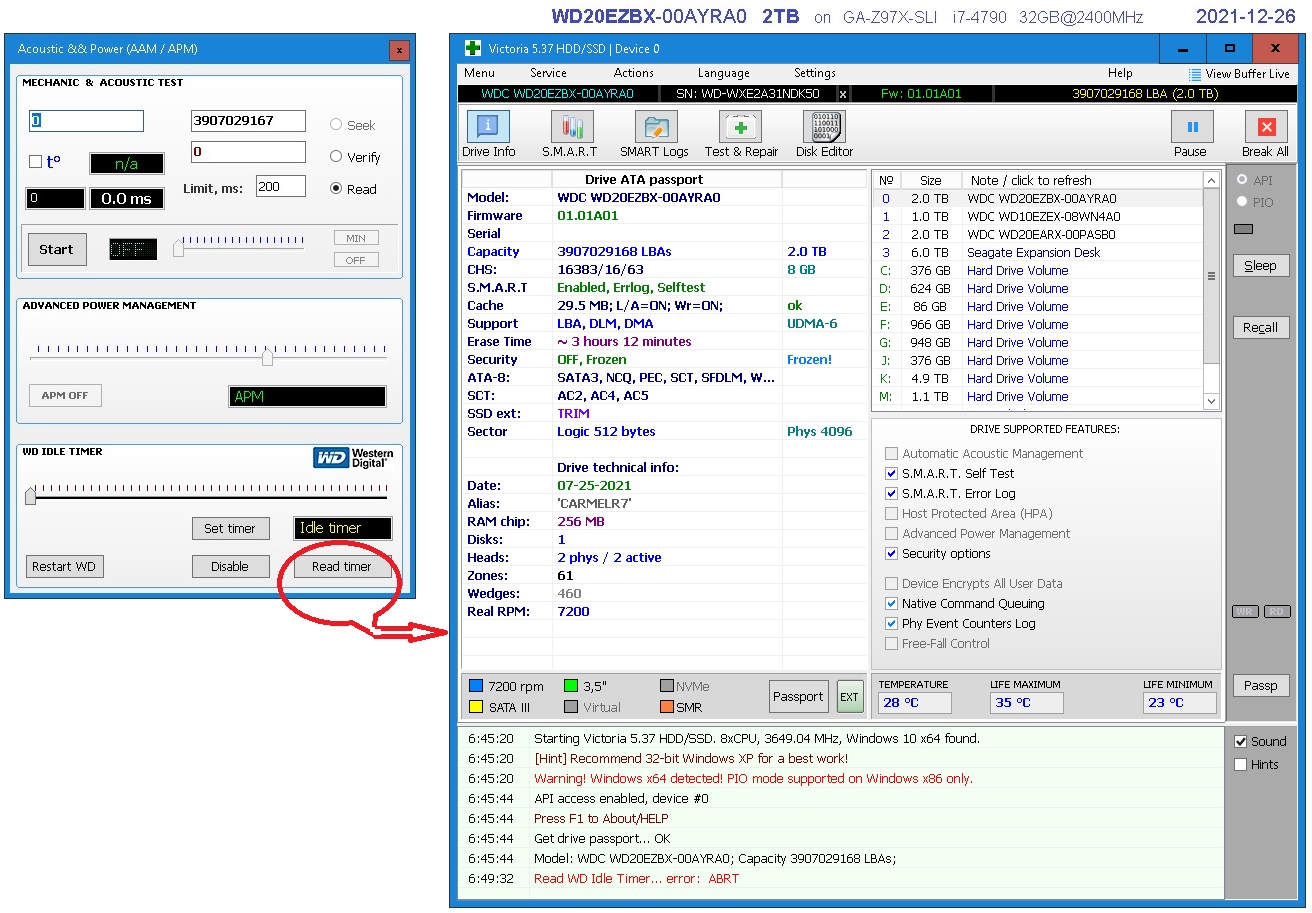The image size is (1312, 913).
Task: Click the drive list scroll up arrow
Action: pyautogui.click(x=1212, y=180)
